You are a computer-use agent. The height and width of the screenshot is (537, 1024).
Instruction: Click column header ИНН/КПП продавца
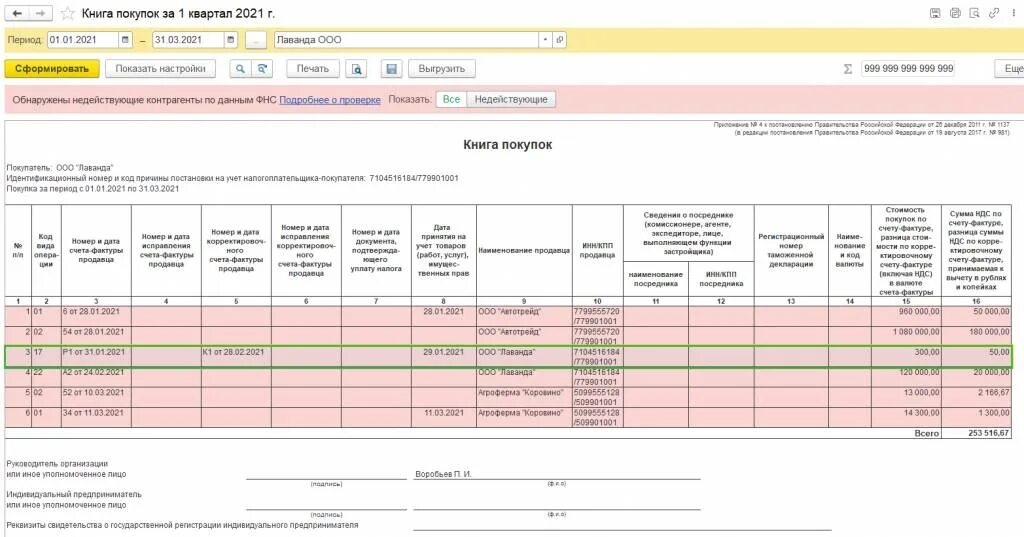(598, 251)
